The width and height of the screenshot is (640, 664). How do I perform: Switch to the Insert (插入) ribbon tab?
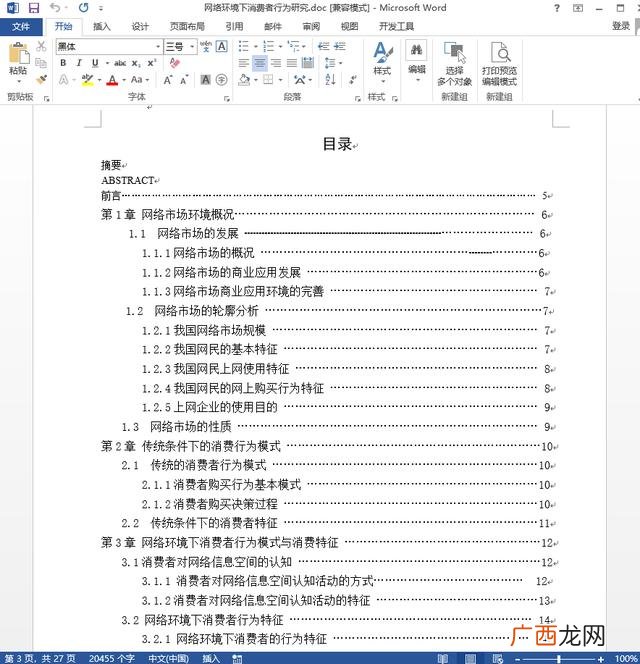(x=102, y=27)
